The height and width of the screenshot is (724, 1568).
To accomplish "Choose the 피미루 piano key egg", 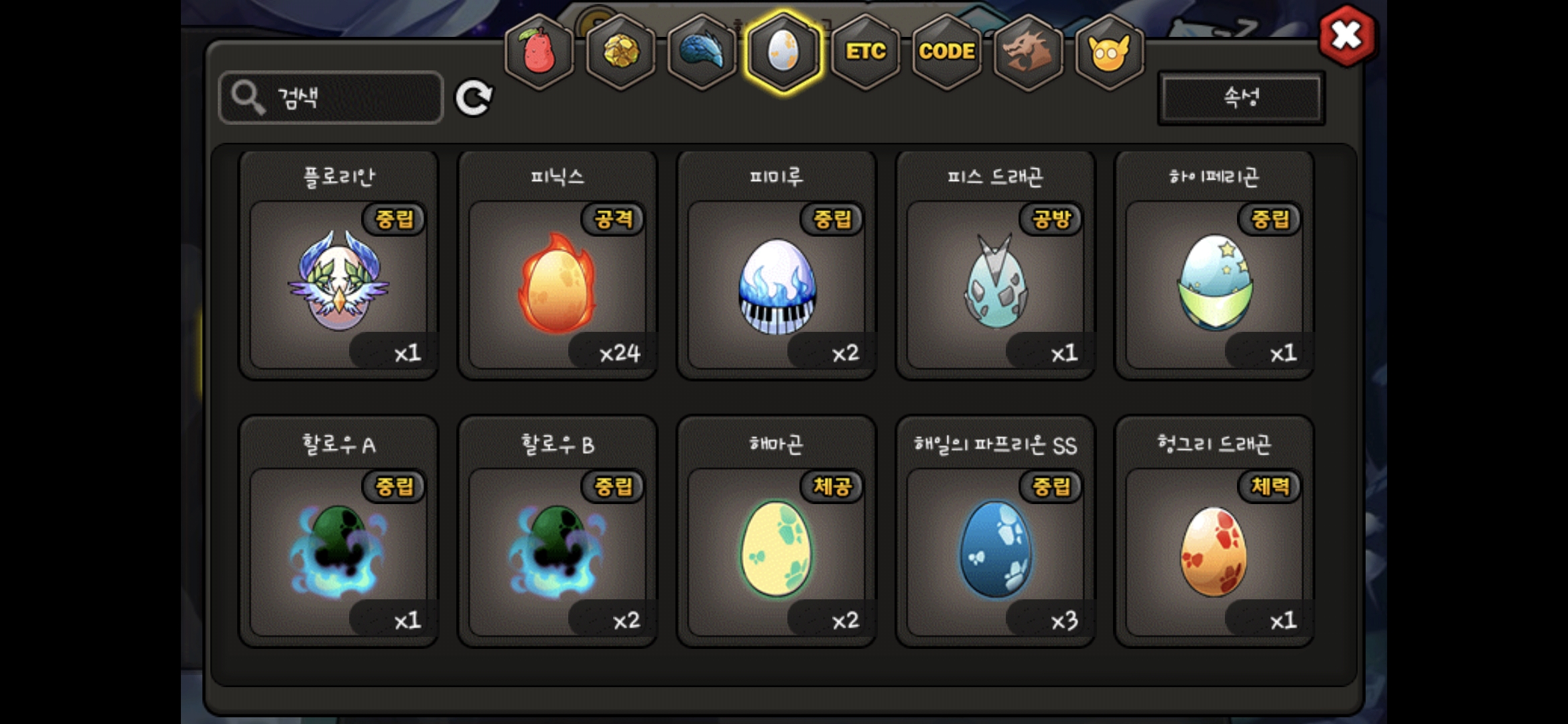I will pyautogui.click(x=777, y=265).
